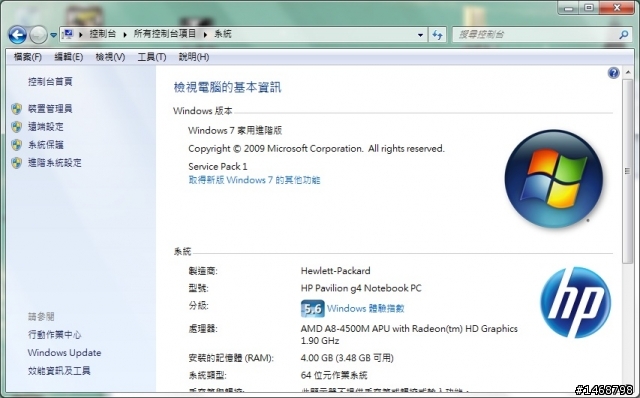This screenshot has height=398, width=640.
Task: Minimize the System window
Action: point(569,8)
